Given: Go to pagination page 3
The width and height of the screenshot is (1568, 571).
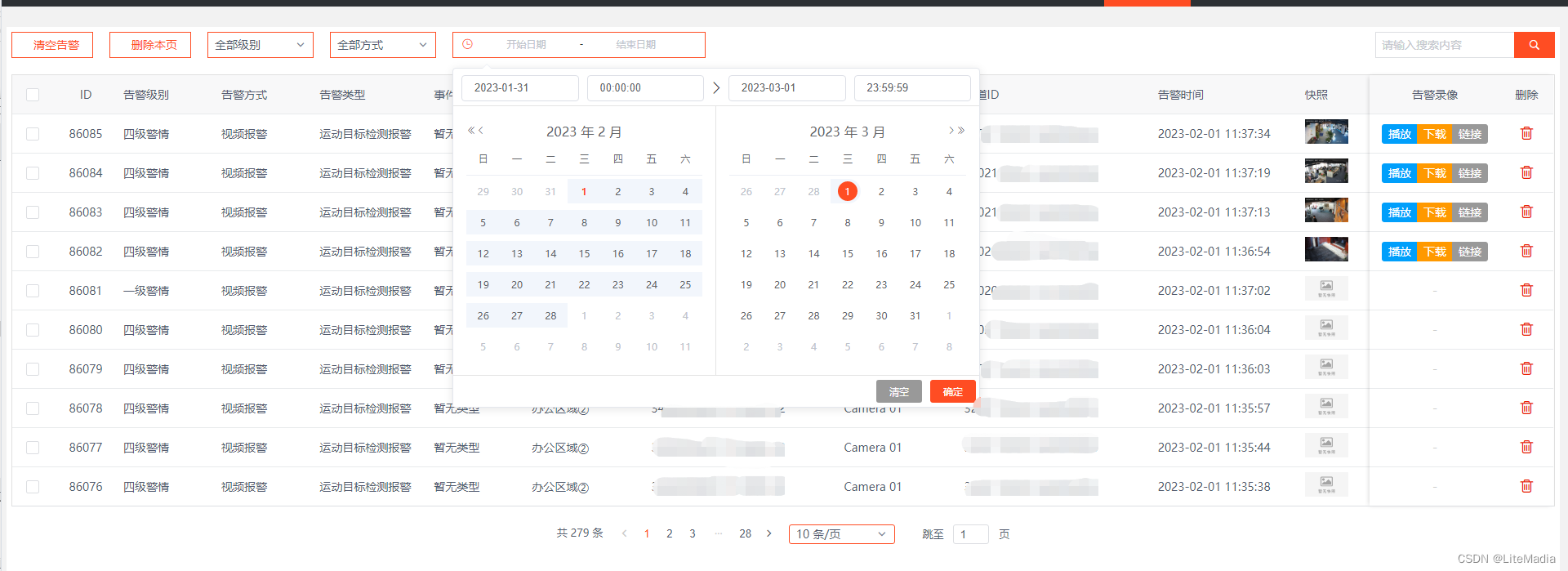Looking at the screenshot, I should coord(693,533).
